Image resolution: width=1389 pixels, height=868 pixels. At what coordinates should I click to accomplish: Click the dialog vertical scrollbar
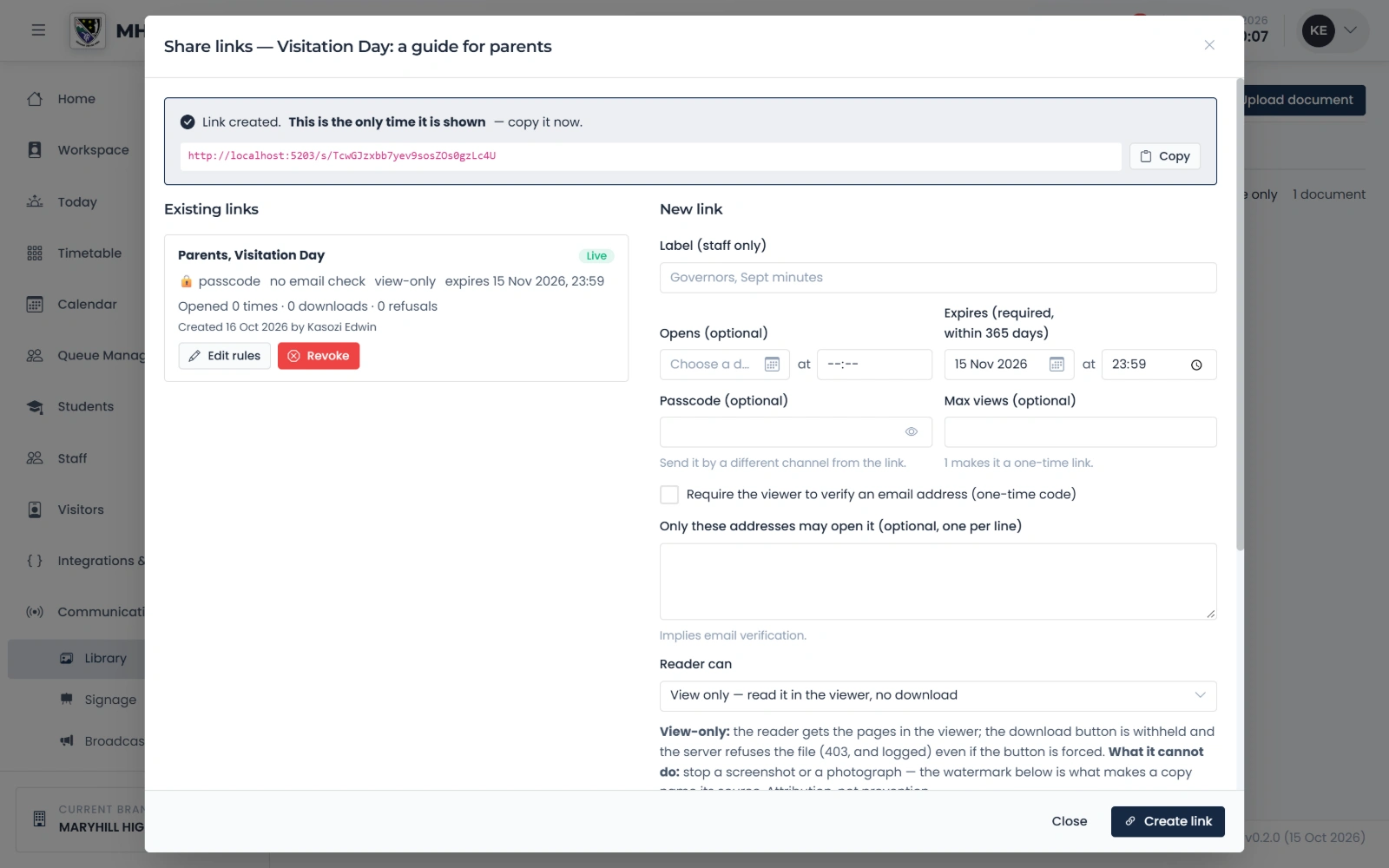click(1240, 314)
